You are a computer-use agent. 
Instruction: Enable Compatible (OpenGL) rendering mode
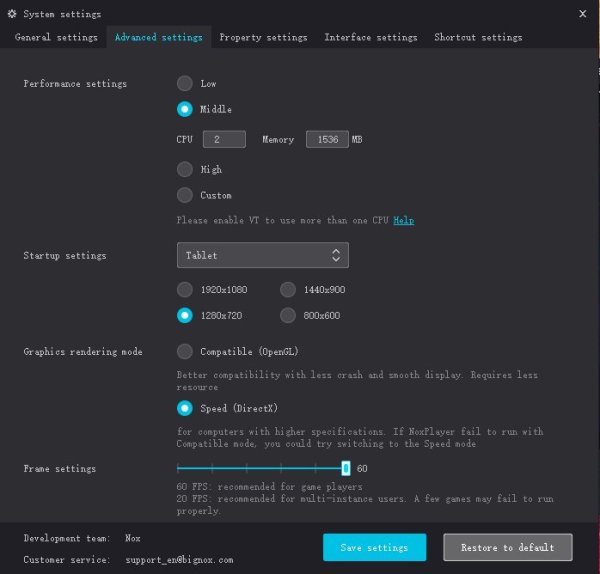[185, 352]
